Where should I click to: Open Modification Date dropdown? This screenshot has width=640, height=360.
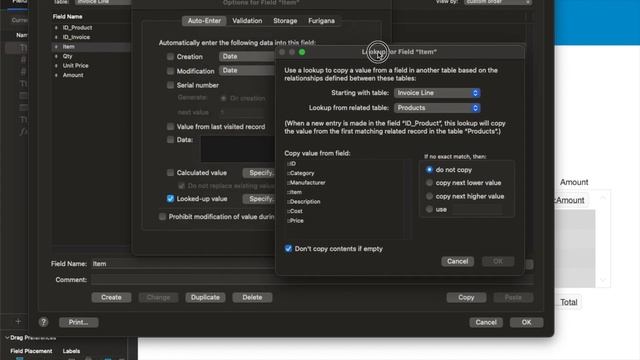click(247, 70)
